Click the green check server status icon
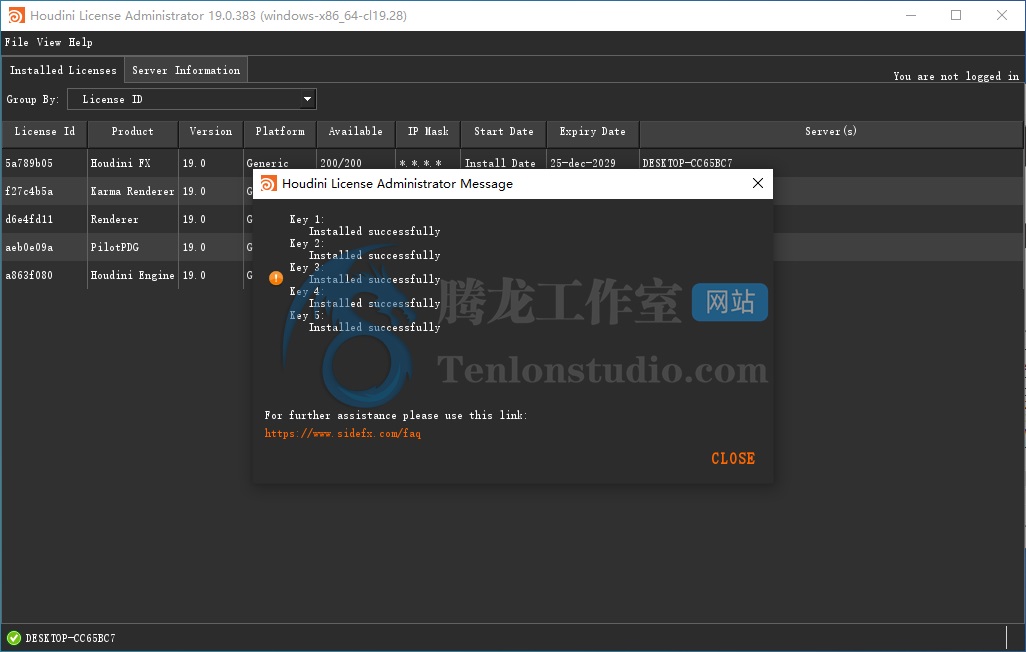This screenshot has height=652, width=1026. pyautogui.click(x=14, y=638)
